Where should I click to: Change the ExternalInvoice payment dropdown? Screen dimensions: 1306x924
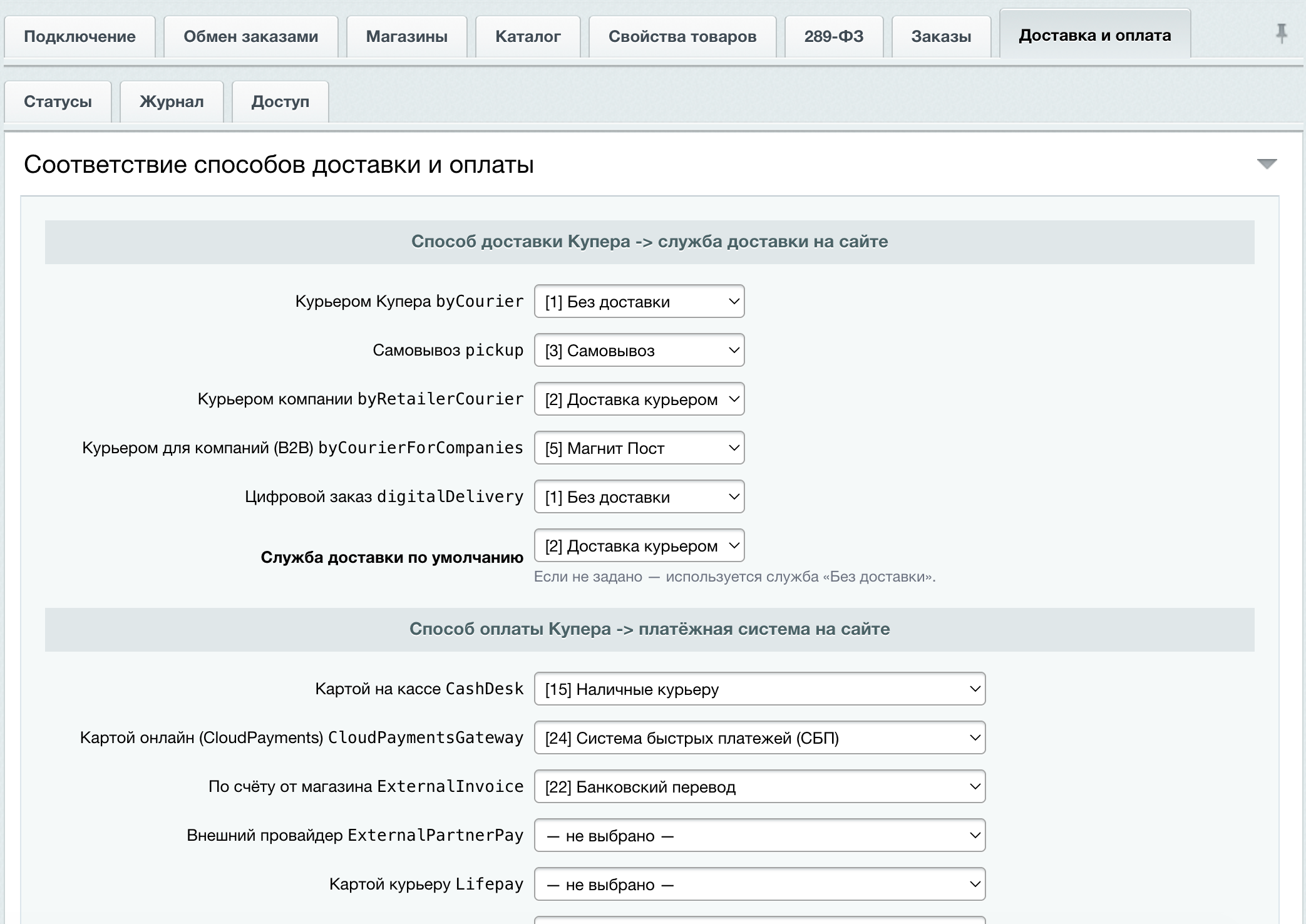tap(759, 786)
